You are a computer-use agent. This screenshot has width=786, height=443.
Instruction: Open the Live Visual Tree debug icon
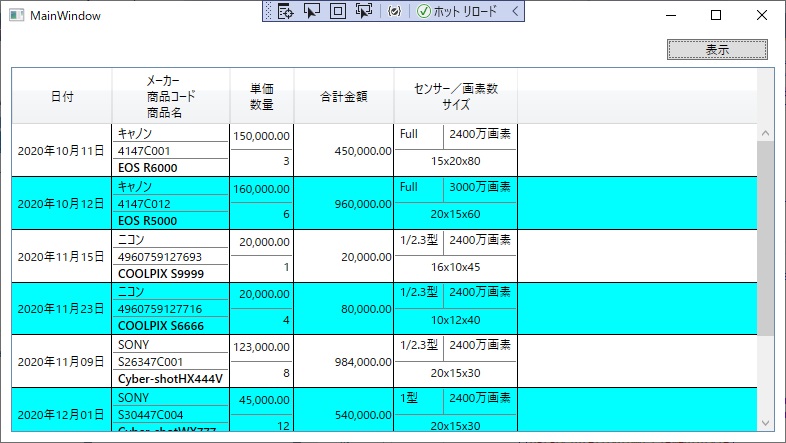tap(286, 11)
